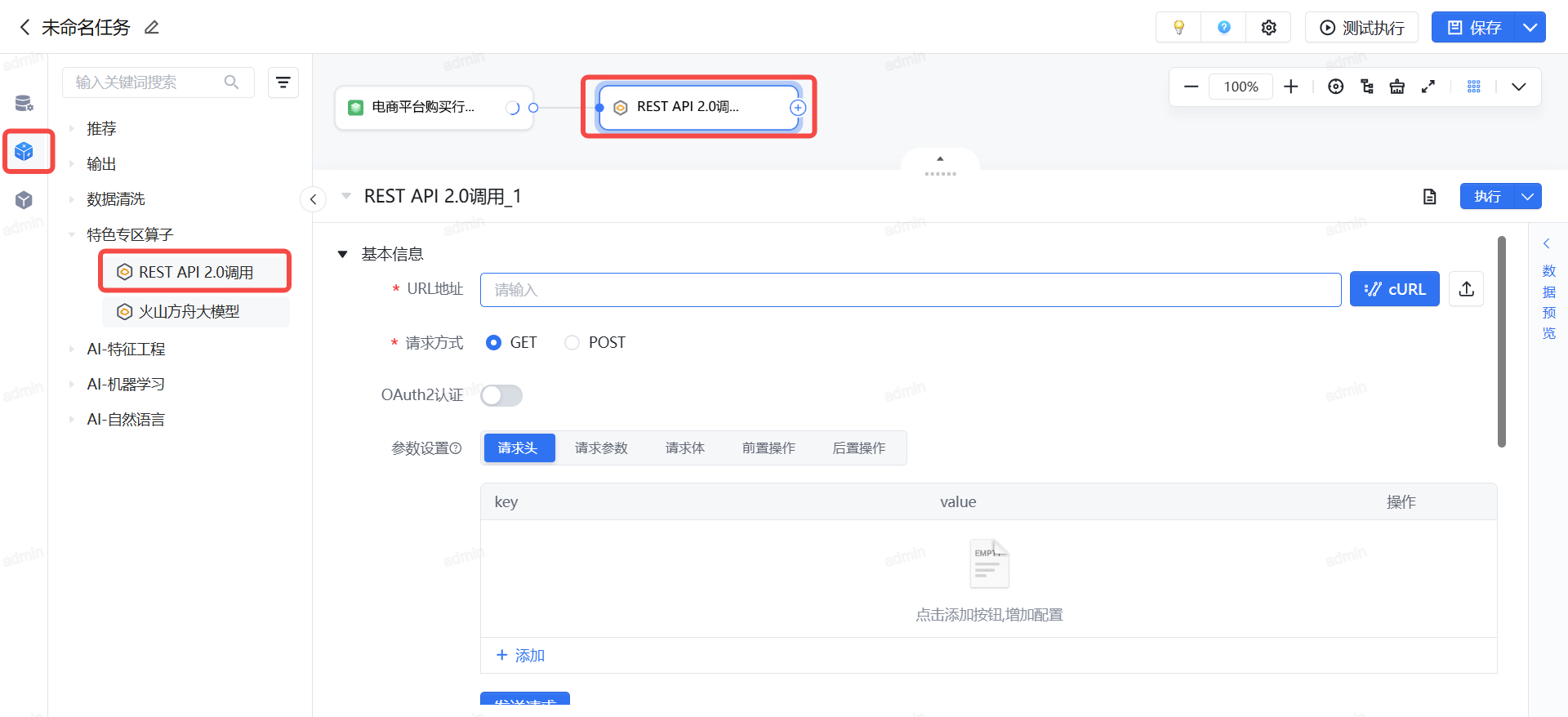Open the dropdown arrow next to 保存
Screen dimensions: 1568x717
tap(1530, 28)
